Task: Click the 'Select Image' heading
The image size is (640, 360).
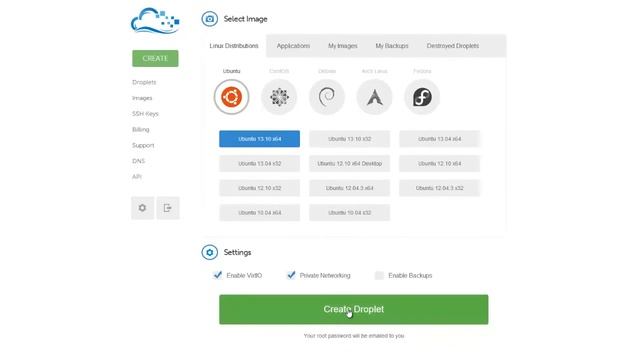Action: click(245, 19)
